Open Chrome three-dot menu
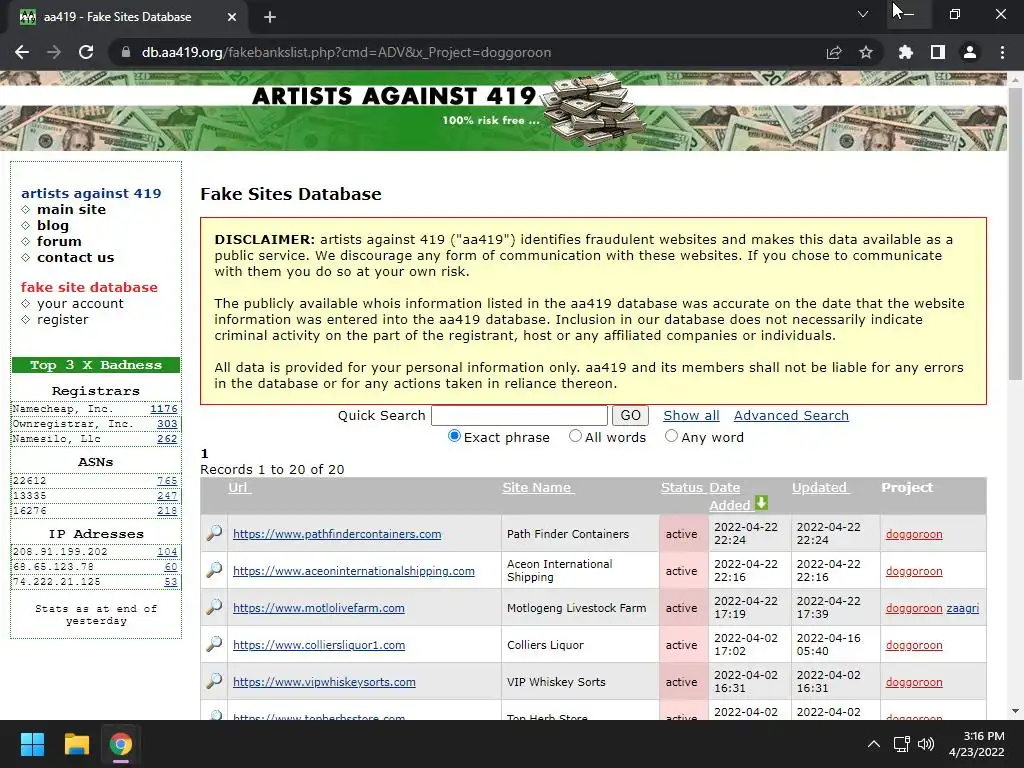 point(1002,52)
